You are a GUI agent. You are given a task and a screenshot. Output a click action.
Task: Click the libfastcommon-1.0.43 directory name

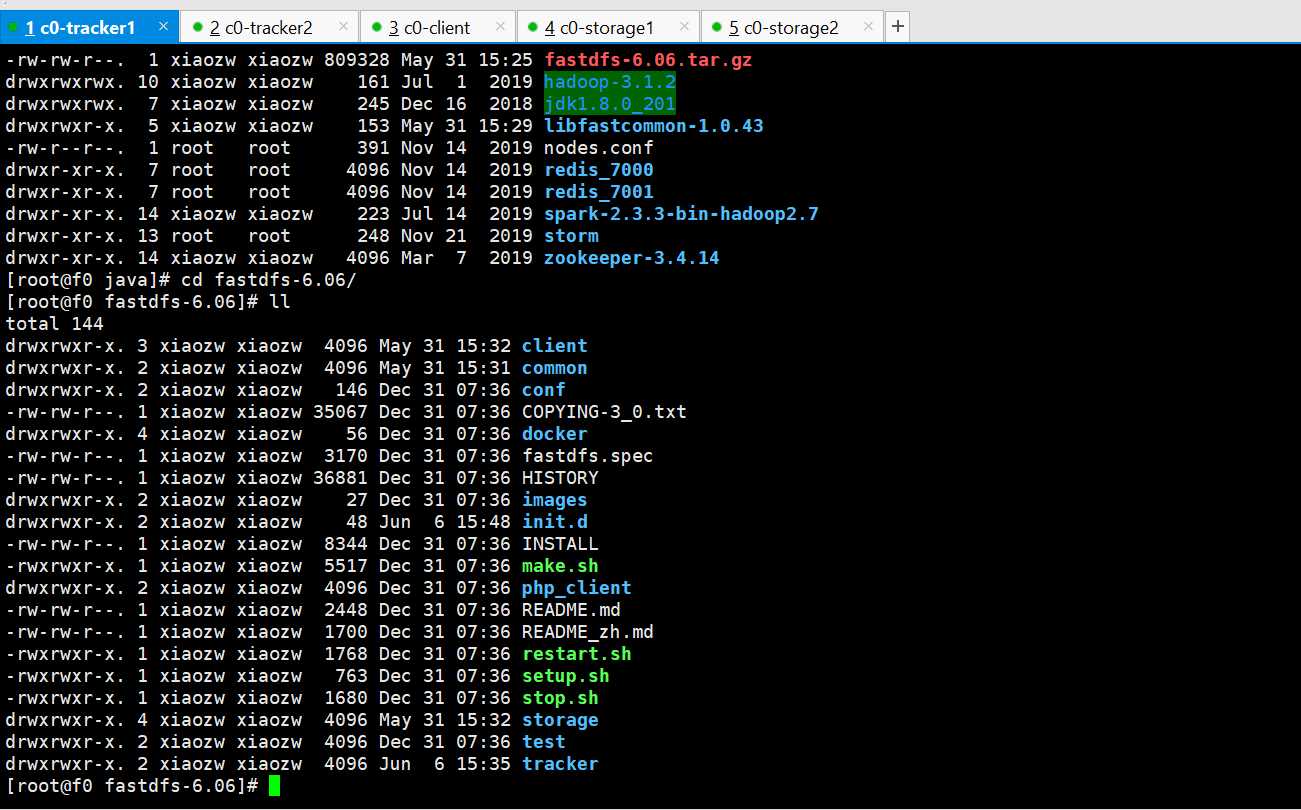[654, 126]
